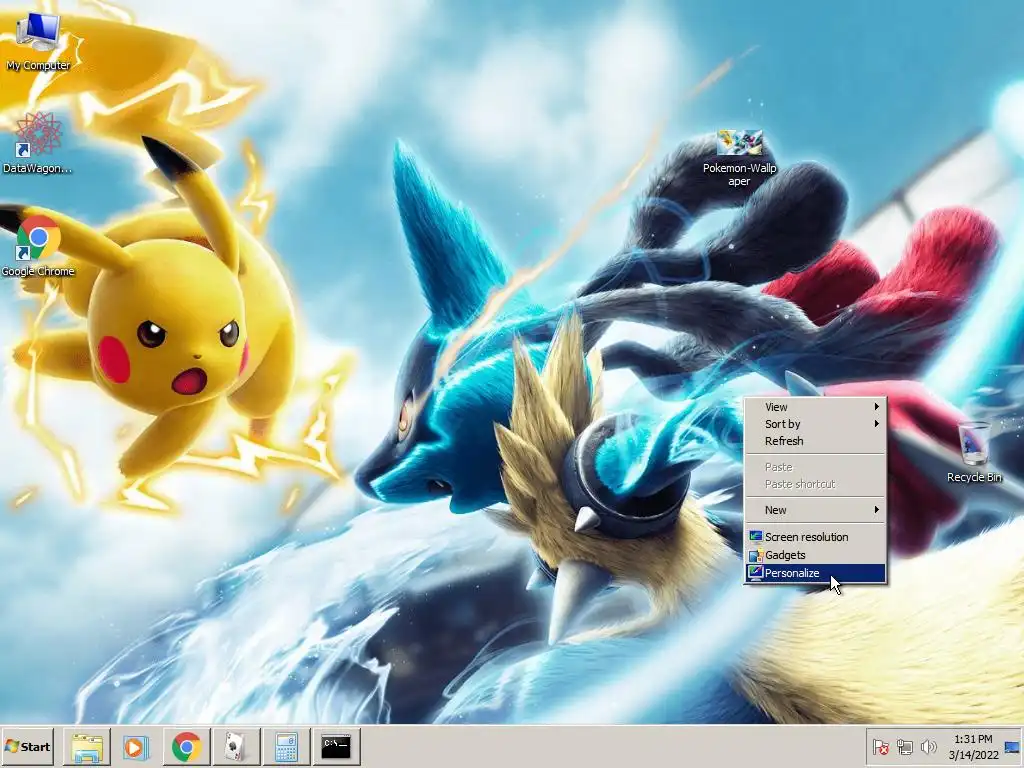Open the View submenu

(x=816, y=407)
